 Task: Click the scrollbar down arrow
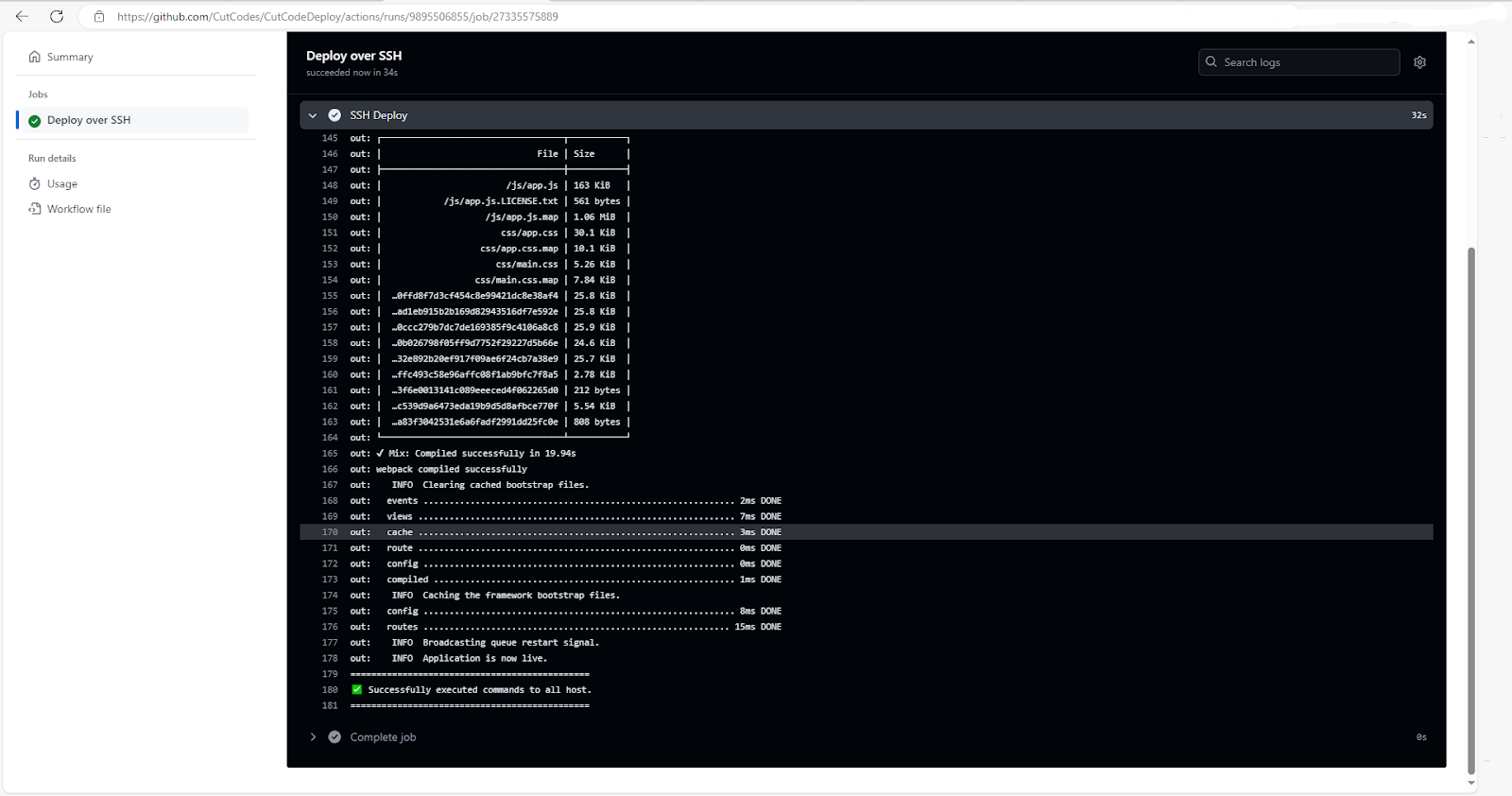click(1471, 783)
